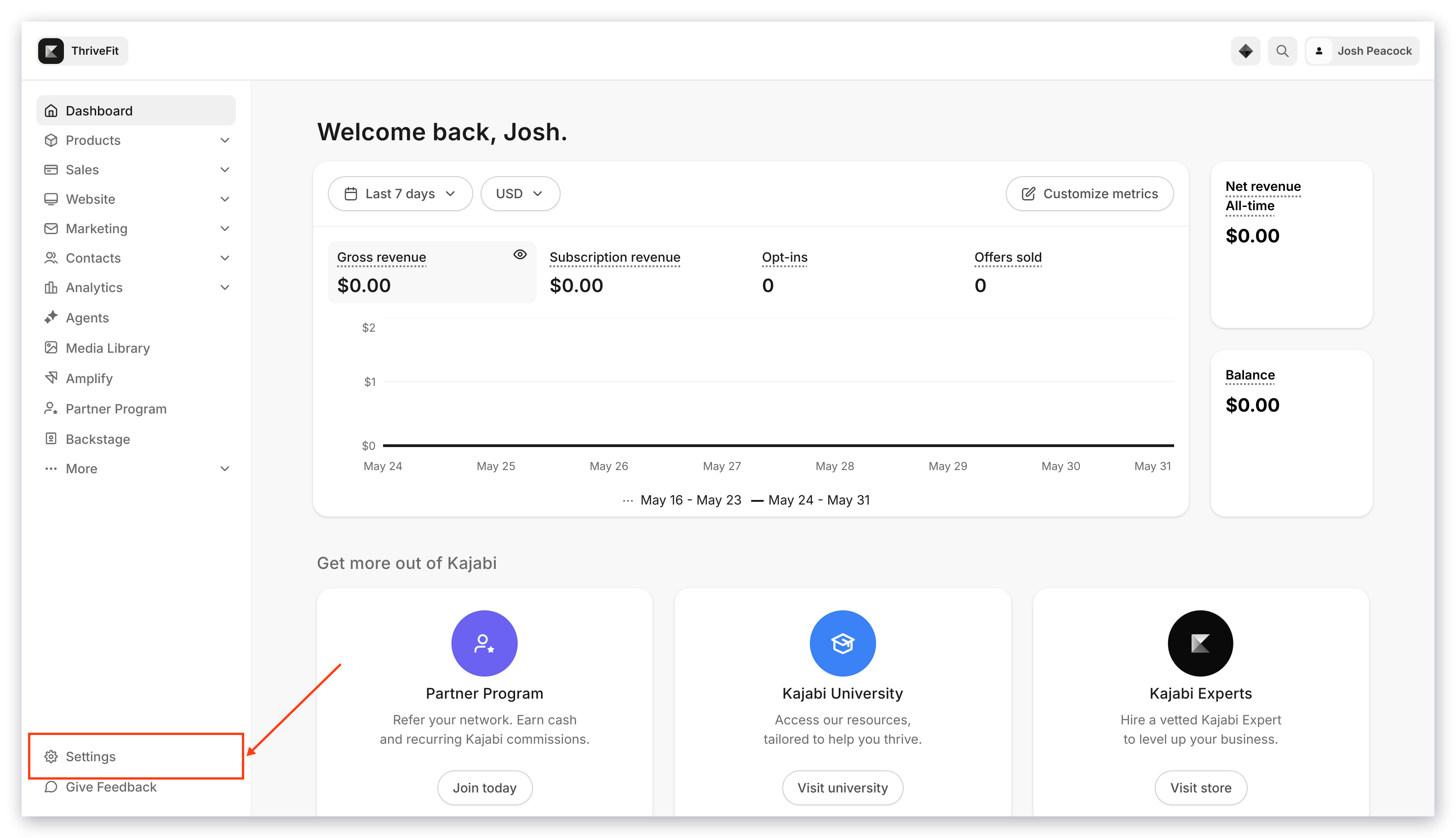1456x838 pixels.
Task: Click the black Kajabi Experts logo icon
Action: click(x=1200, y=643)
